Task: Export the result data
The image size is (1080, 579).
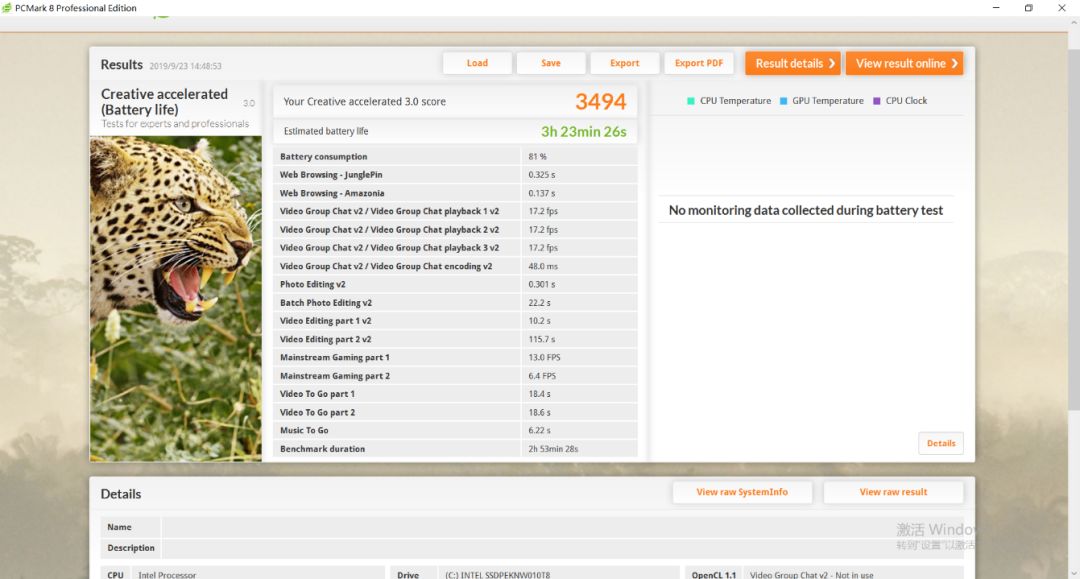Action: 625,63
